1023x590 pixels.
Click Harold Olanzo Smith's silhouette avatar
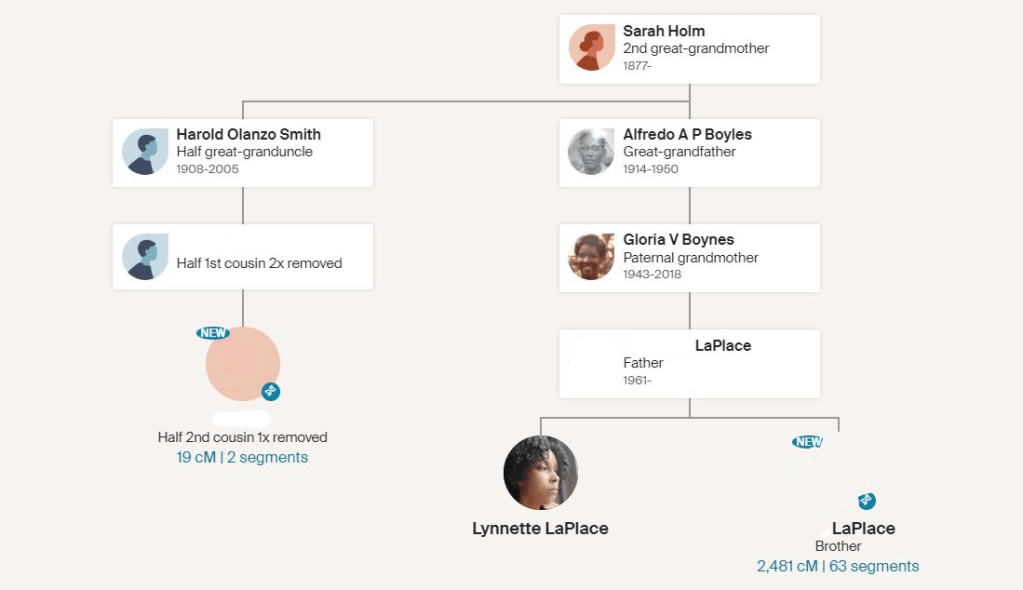pyautogui.click(x=145, y=153)
